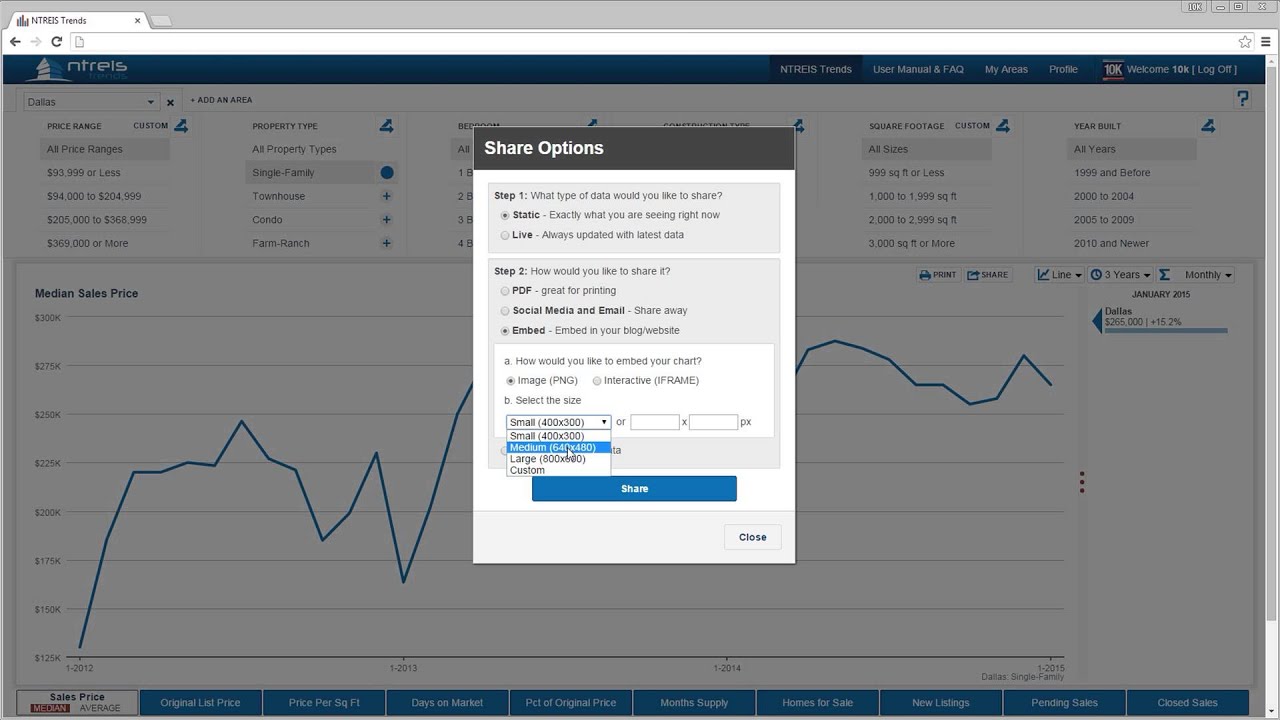This screenshot has height=720, width=1280.
Task: Choose the PDF sharing radio option
Action: pyautogui.click(x=505, y=291)
